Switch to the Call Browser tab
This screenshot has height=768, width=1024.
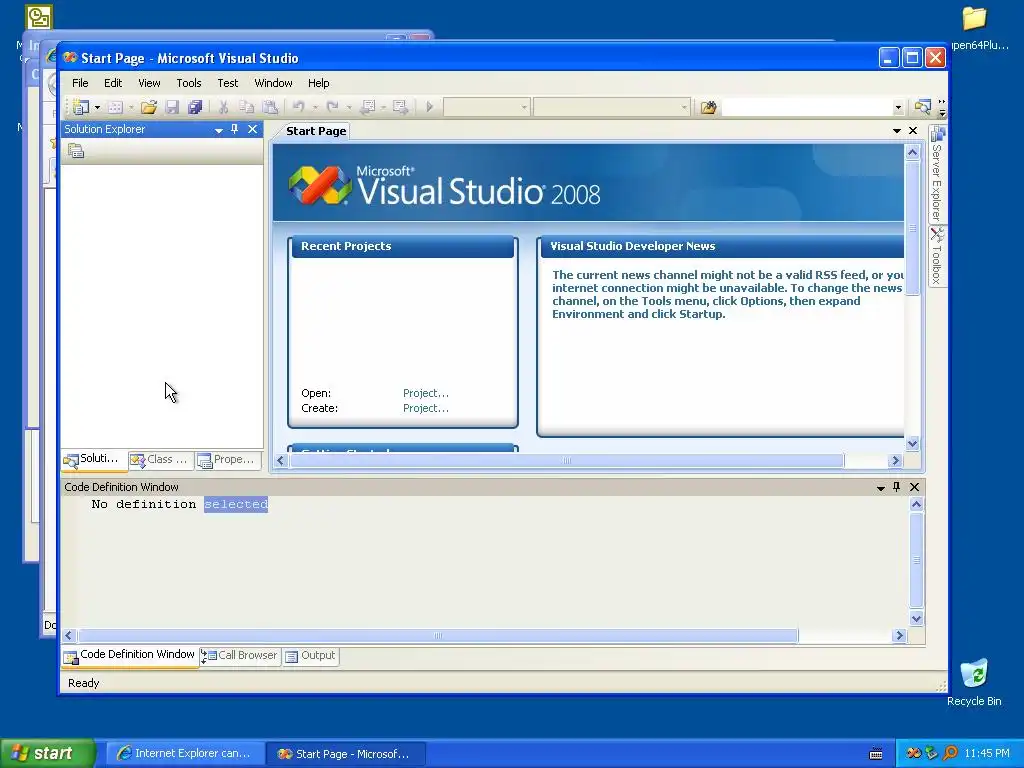pyautogui.click(x=240, y=656)
